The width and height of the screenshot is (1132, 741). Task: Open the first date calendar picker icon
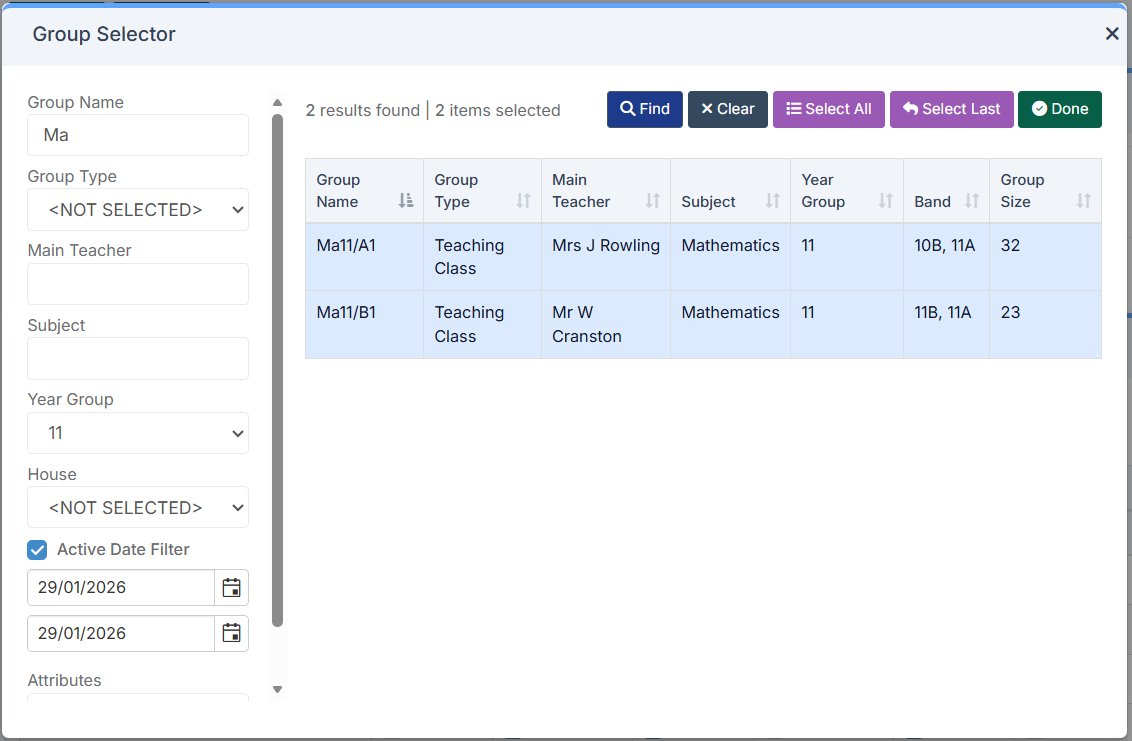click(x=231, y=588)
